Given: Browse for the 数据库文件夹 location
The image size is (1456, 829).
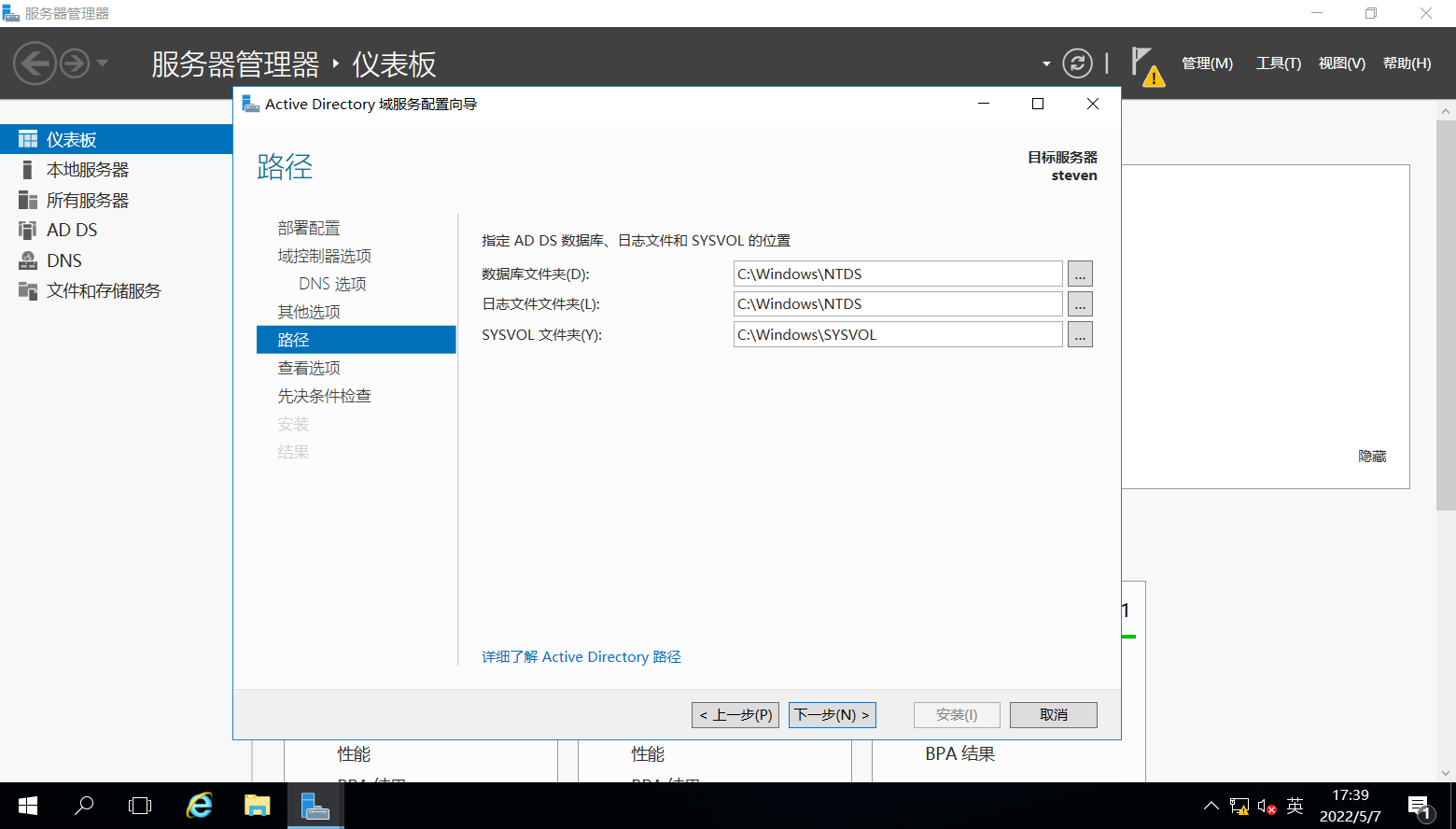Looking at the screenshot, I should pos(1080,274).
